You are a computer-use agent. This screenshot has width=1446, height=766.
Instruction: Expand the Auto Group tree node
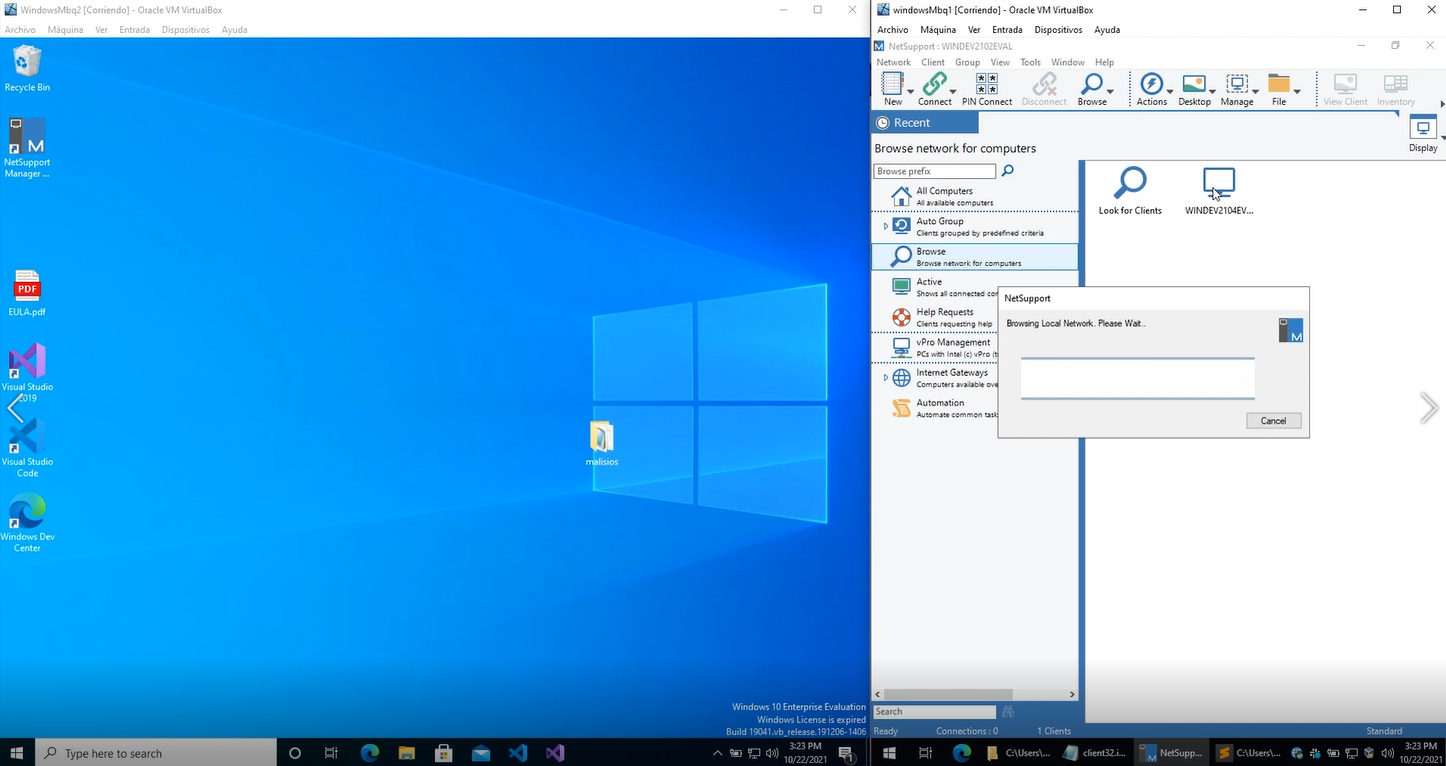tap(885, 226)
